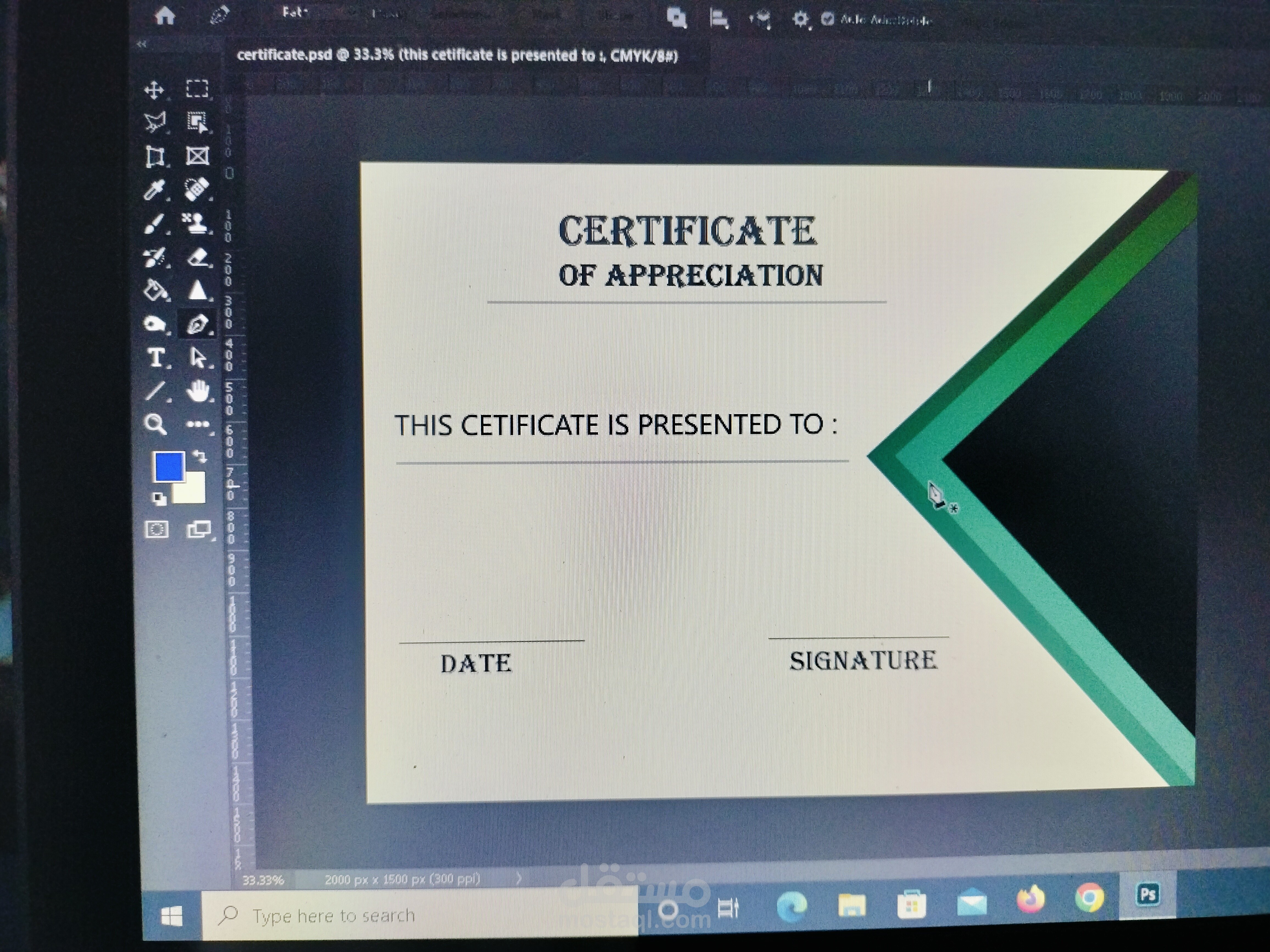The image size is (1270, 952).
Task: Toggle Quick Mask mode
Action: 157,529
